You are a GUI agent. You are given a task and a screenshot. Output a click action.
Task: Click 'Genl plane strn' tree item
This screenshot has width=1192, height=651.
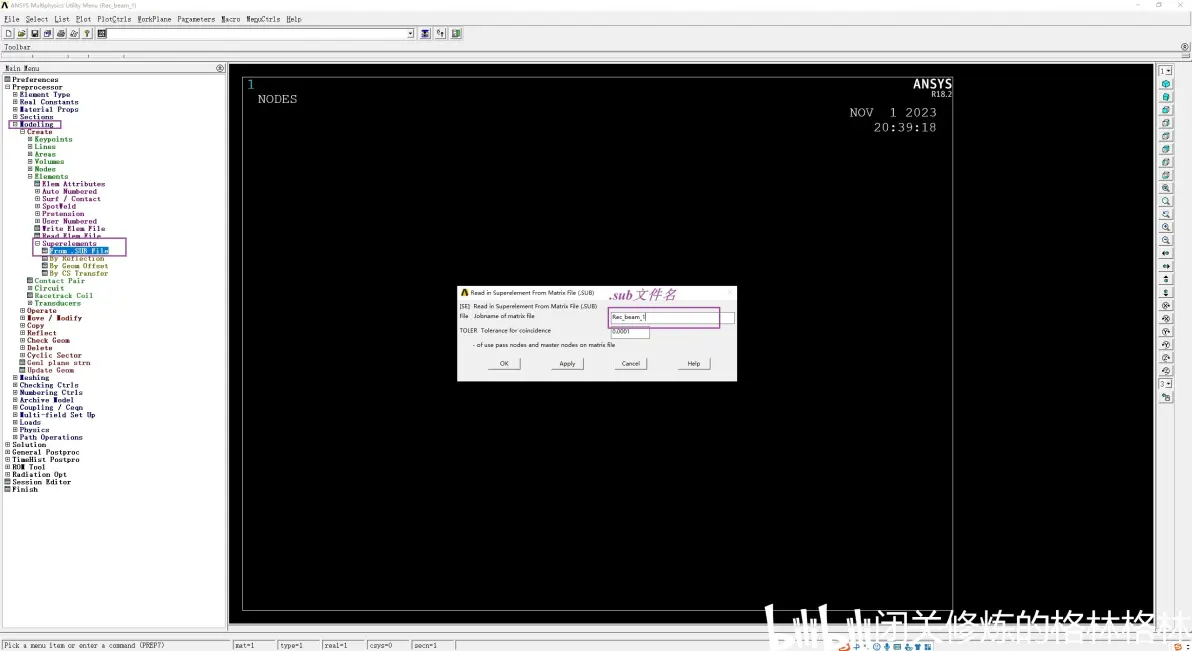click(59, 363)
